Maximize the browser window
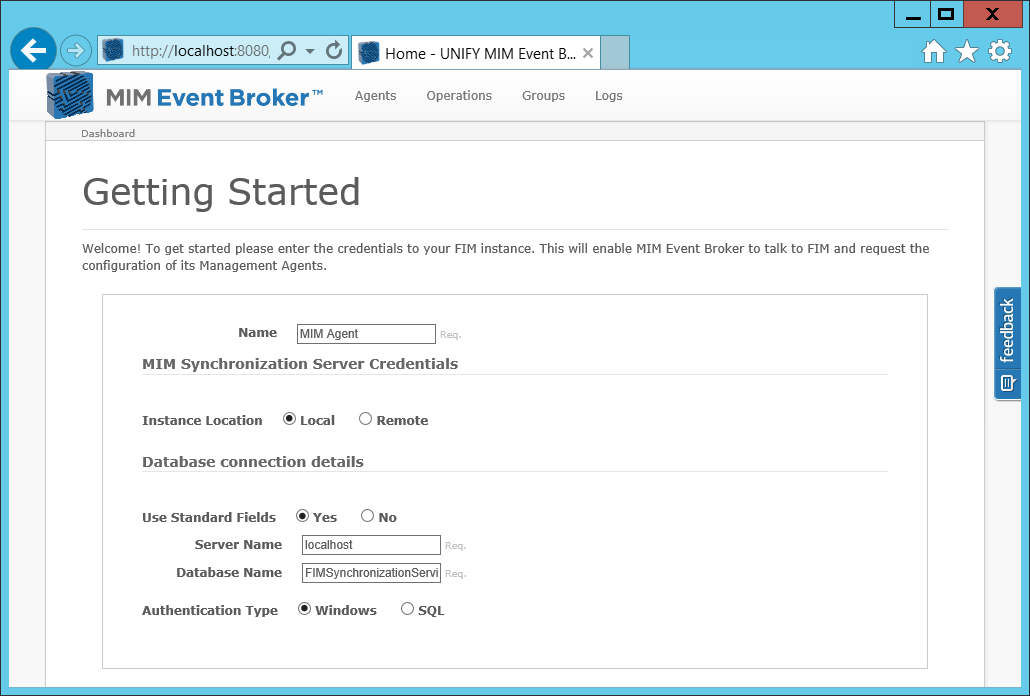This screenshot has height=696, width=1030. pos(946,14)
